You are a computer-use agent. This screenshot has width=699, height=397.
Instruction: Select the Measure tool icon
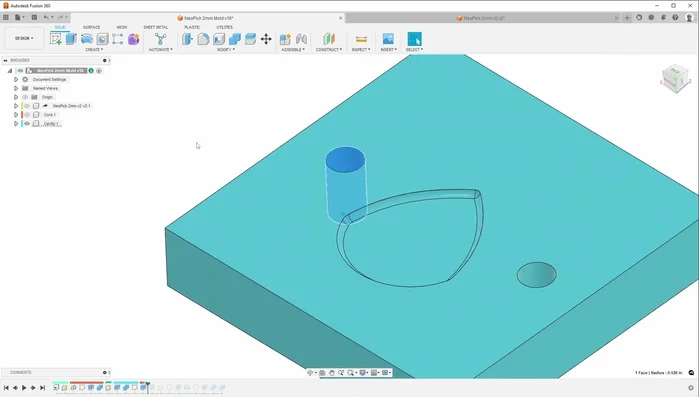coord(361,39)
